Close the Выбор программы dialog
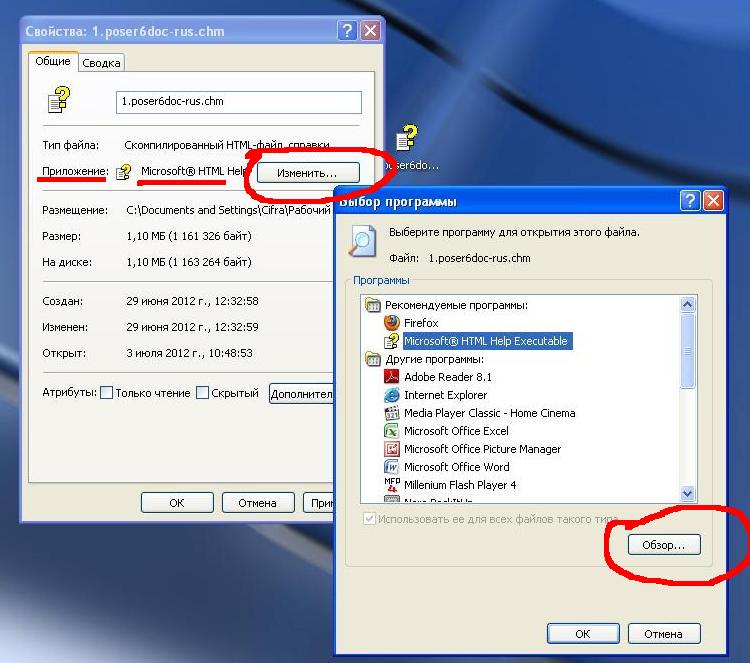750x663 pixels. coord(713,200)
